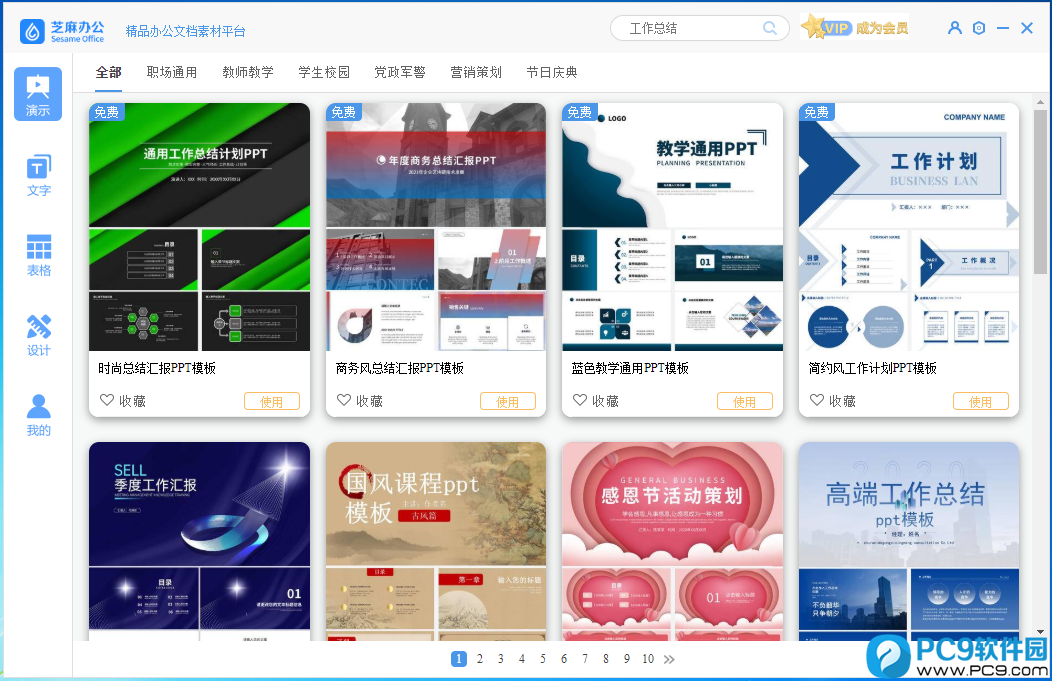
Task: Click the 商务风总结汇报PPT模板 title
Action: [x=400, y=368]
